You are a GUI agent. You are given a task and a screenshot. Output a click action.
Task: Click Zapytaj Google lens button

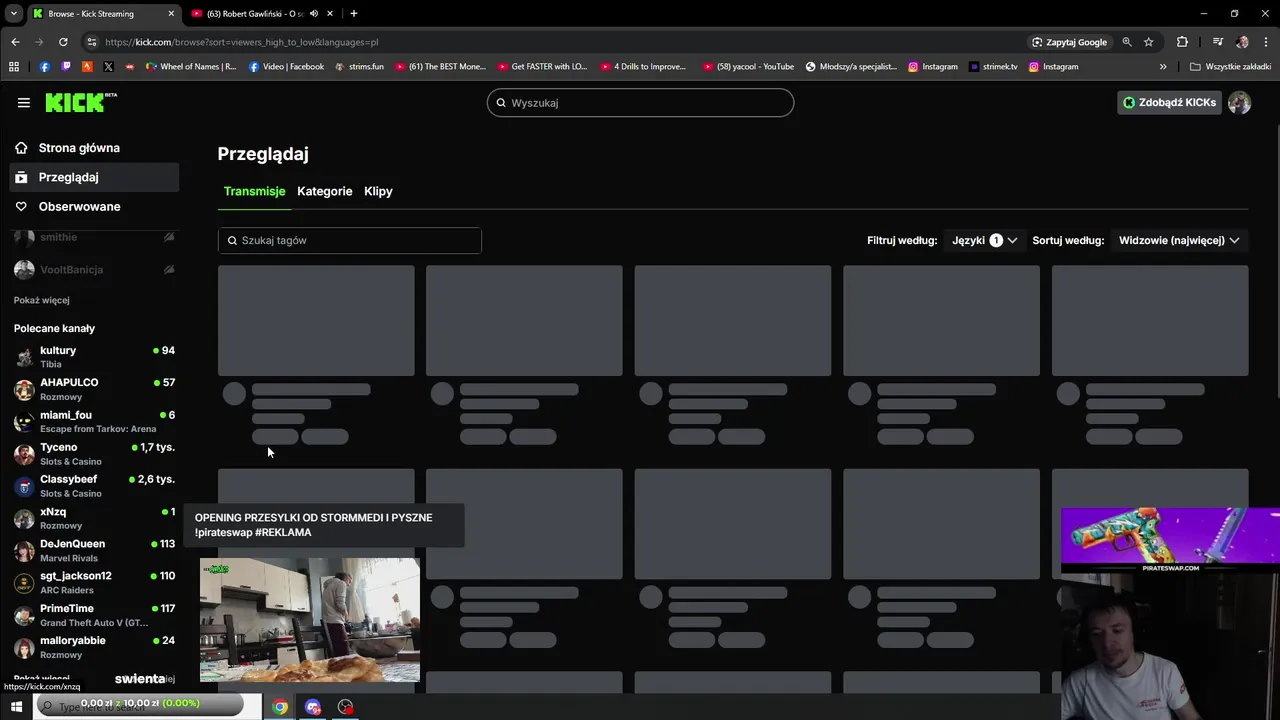click(x=1070, y=42)
